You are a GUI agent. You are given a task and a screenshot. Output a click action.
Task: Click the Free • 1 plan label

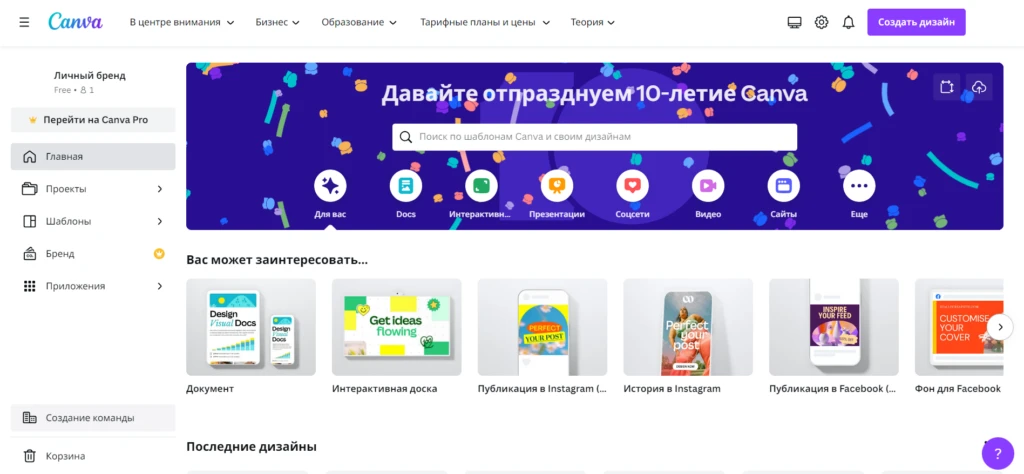point(74,90)
